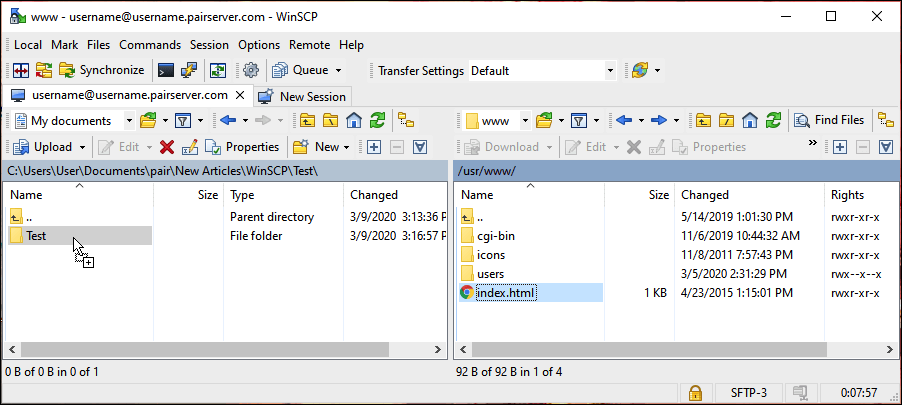Select the remote icons folder
Screen dimensions: 902x405
point(491,255)
